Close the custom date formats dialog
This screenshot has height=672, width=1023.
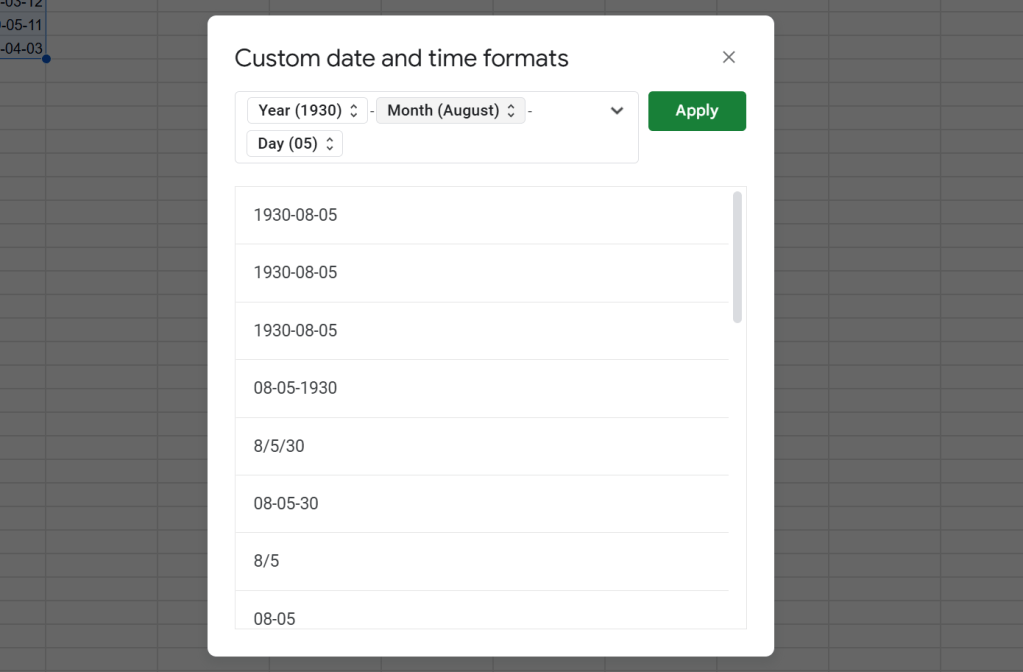point(729,58)
